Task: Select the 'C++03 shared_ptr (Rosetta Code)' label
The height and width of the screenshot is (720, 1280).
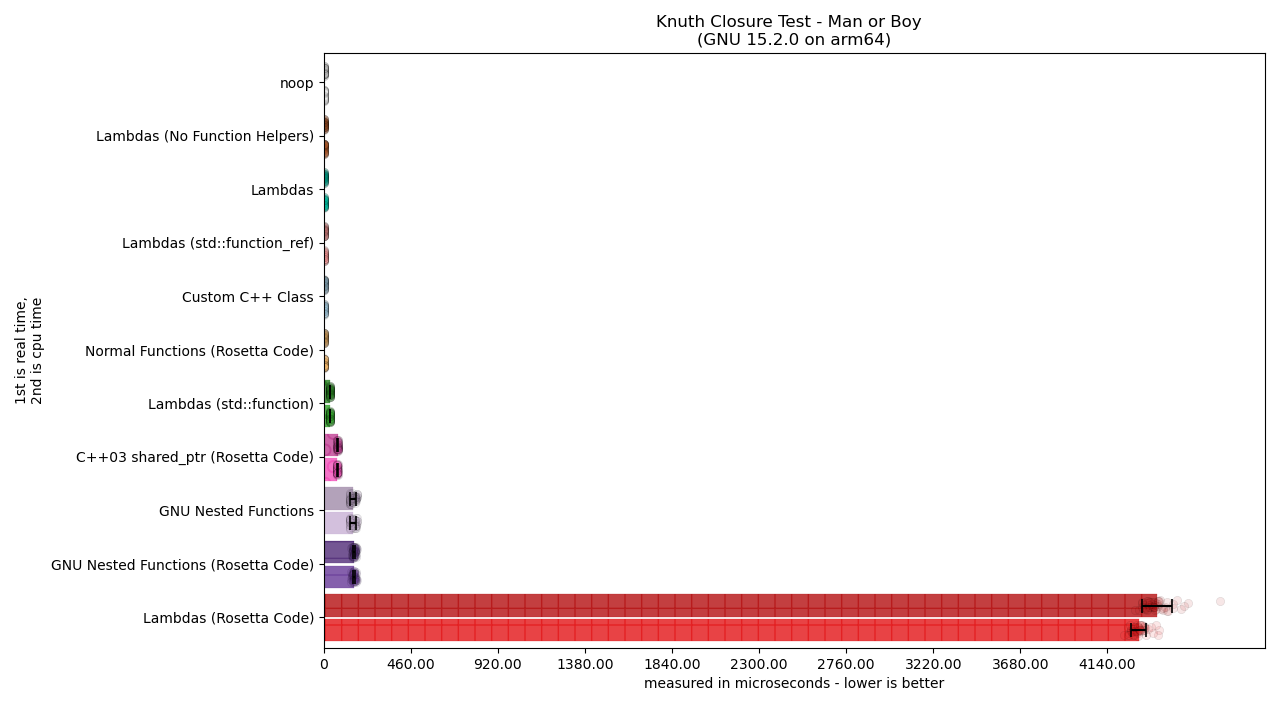Action: [x=195, y=457]
